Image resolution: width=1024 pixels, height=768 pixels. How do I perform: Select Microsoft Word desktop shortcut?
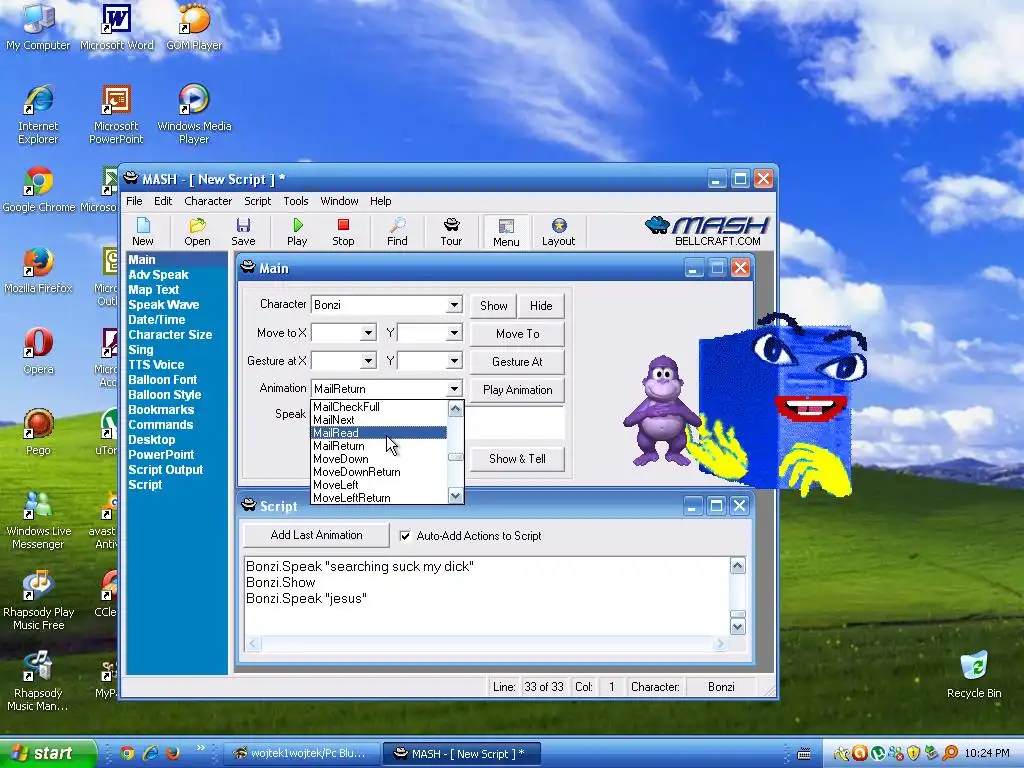click(x=117, y=27)
